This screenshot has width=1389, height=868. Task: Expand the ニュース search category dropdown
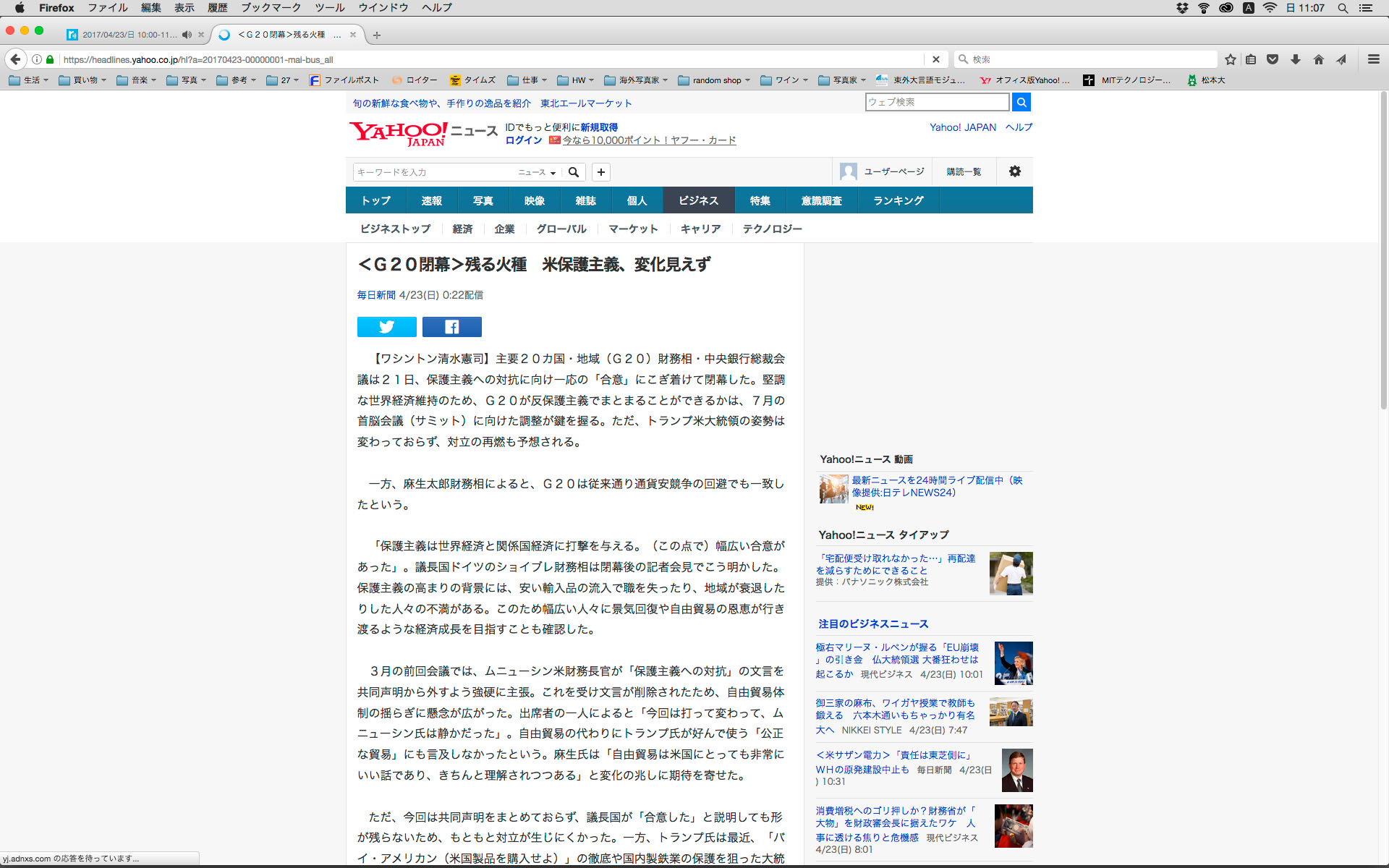pyautogui.click(x=537, y=172)
